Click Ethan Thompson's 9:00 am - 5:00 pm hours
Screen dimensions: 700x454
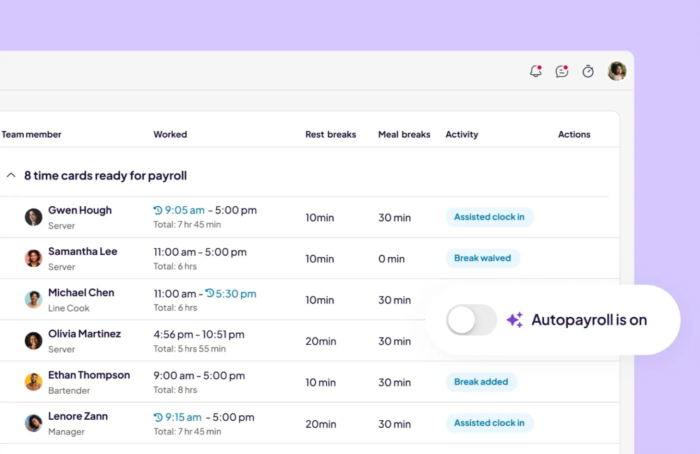tap(199, 375)
